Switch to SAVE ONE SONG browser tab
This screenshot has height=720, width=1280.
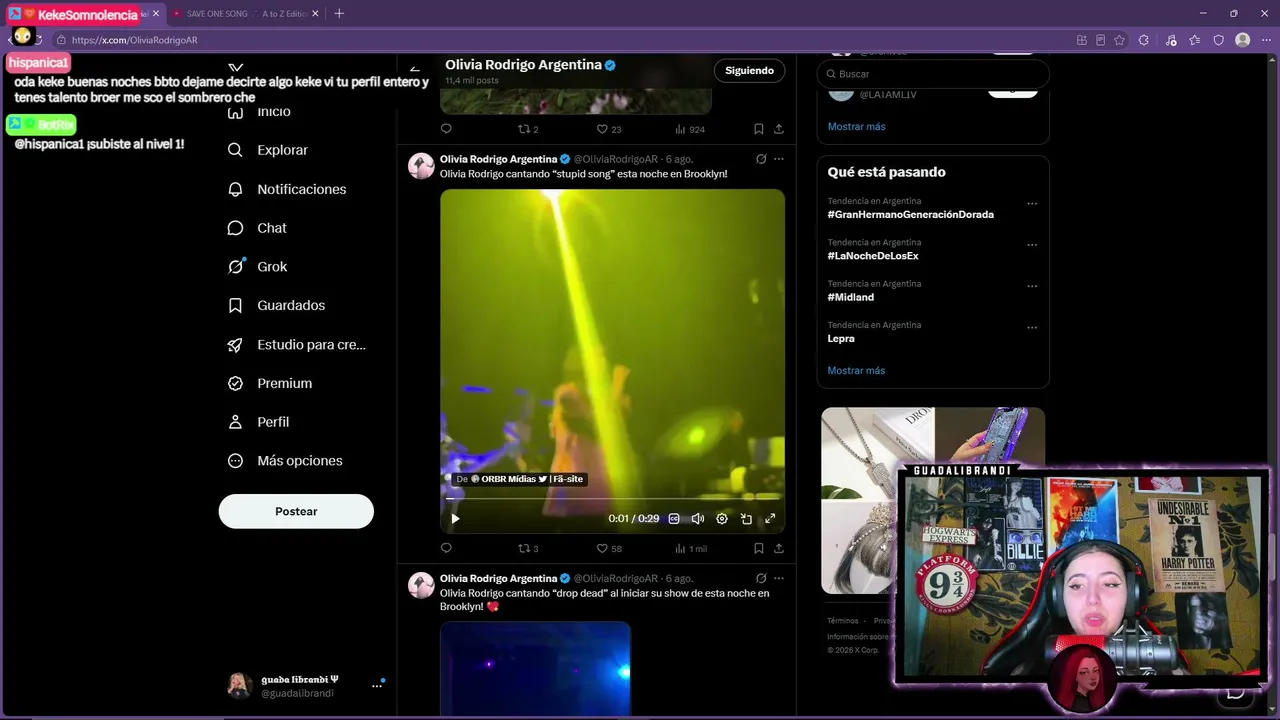point(245,14)
